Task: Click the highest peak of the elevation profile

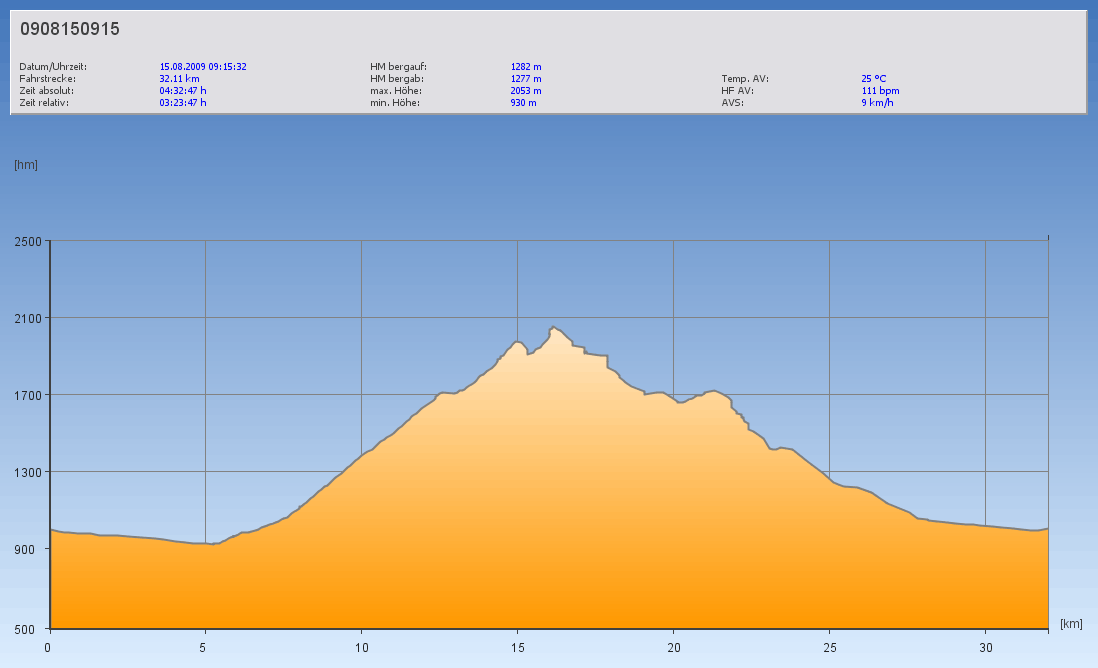Action: point(553,327)
